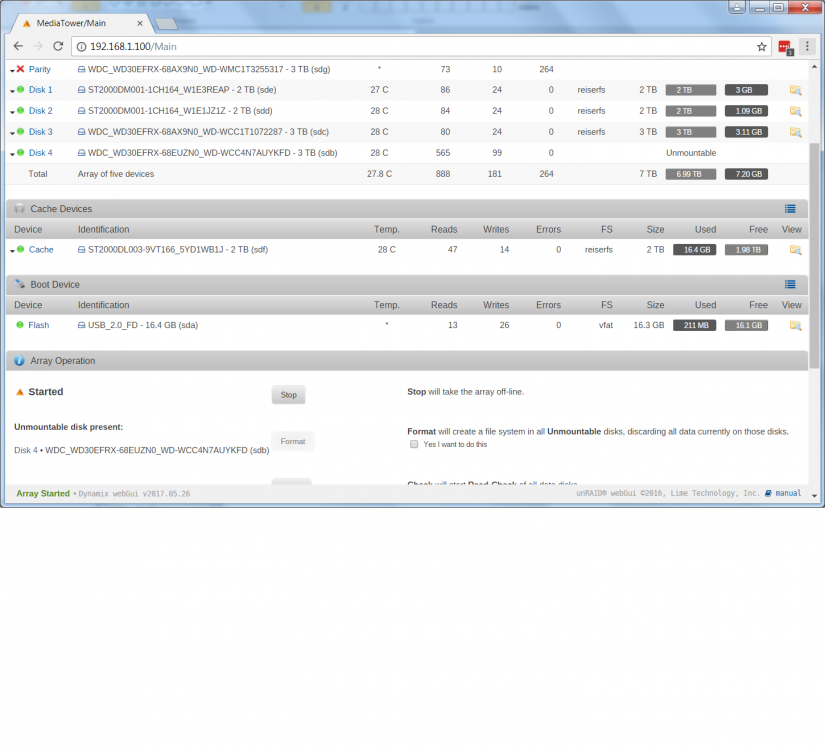Expand the Cache device dropdown arrow
The image size is (825, 750).
(12, 251)
